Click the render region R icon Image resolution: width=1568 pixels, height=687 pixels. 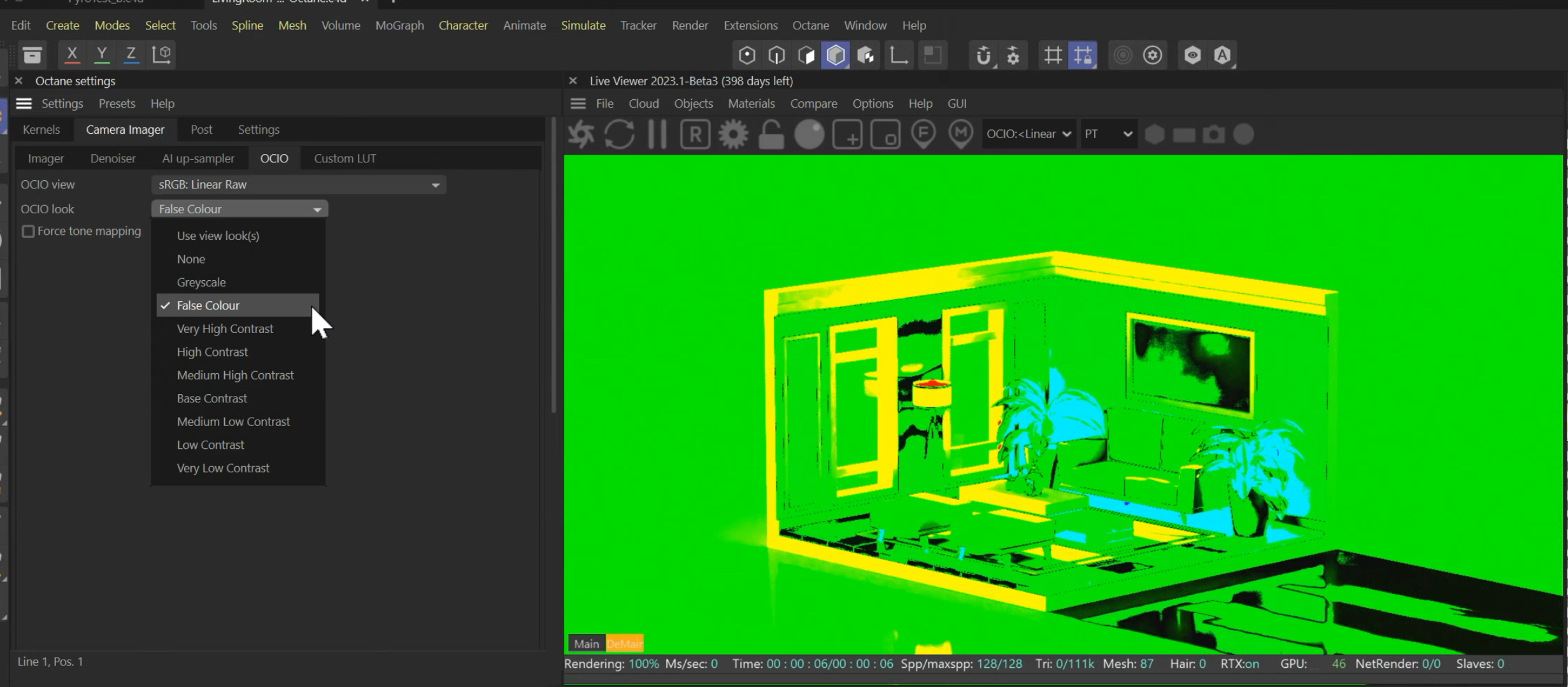click(x=695, y=134)
